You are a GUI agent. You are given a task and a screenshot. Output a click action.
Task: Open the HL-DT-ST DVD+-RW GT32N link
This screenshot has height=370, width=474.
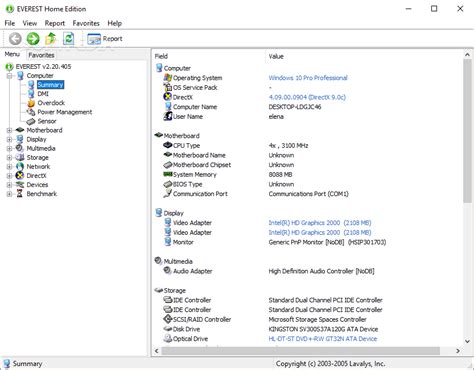pos(323,339)
